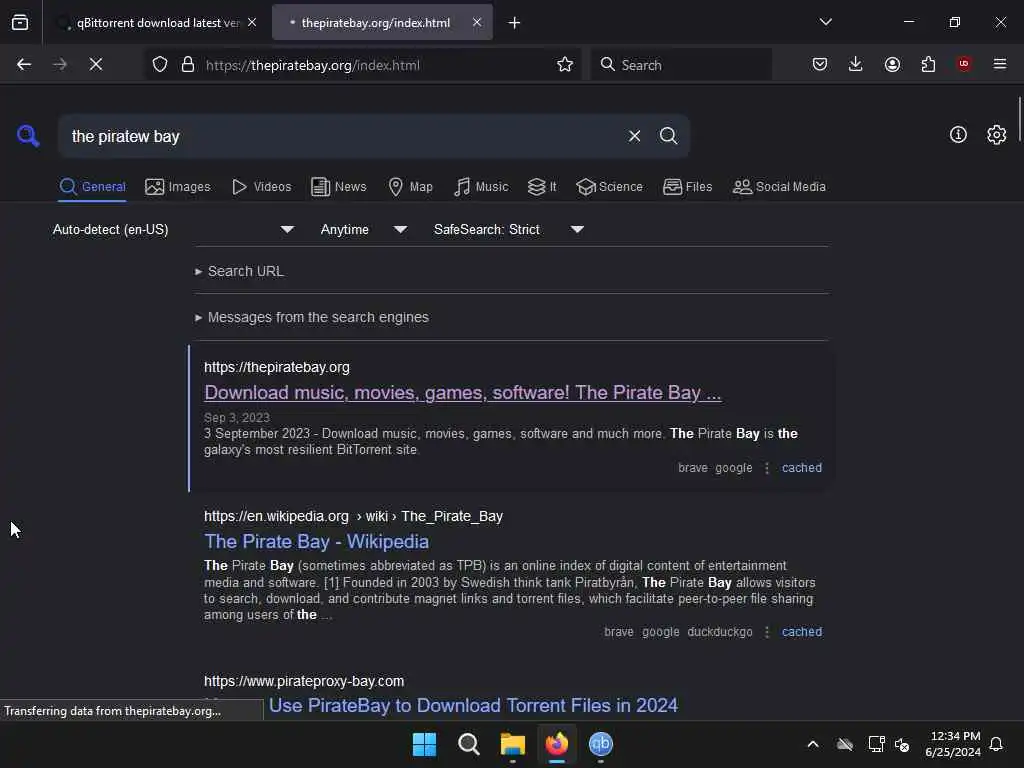The width and height of the screenshot is (1024, 768).
Task: Switch to the Videos category
Action: point(261,187)
